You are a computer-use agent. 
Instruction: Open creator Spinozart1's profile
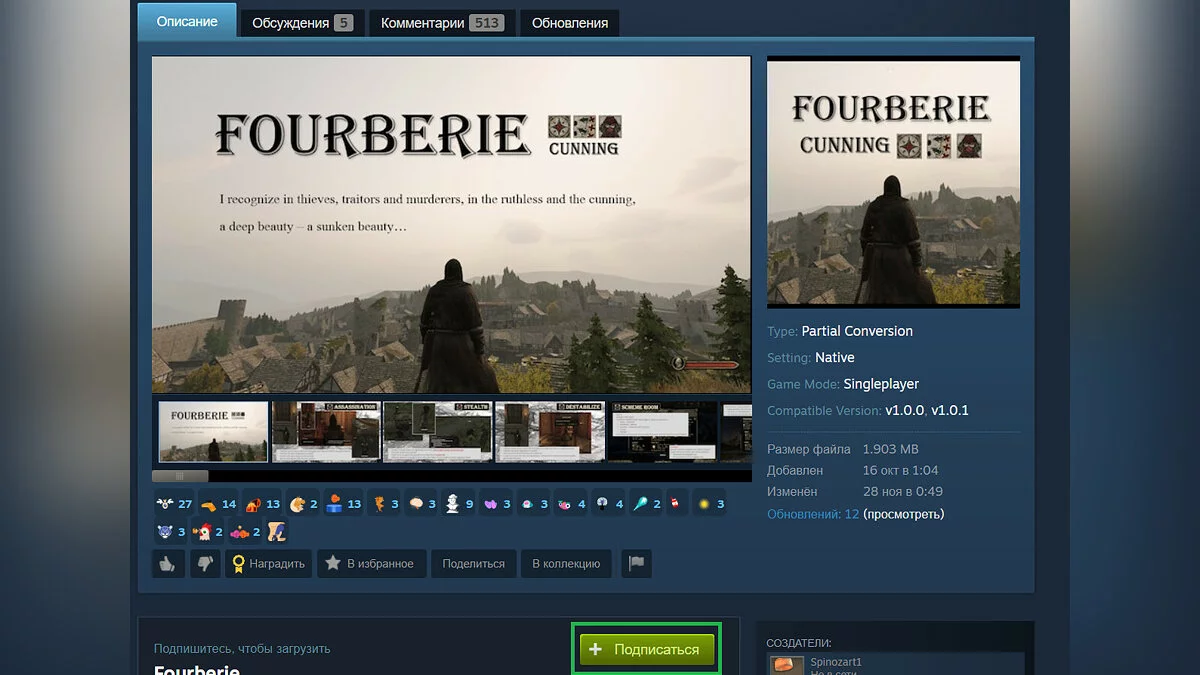pyautogui.click(x=835, y=662)
